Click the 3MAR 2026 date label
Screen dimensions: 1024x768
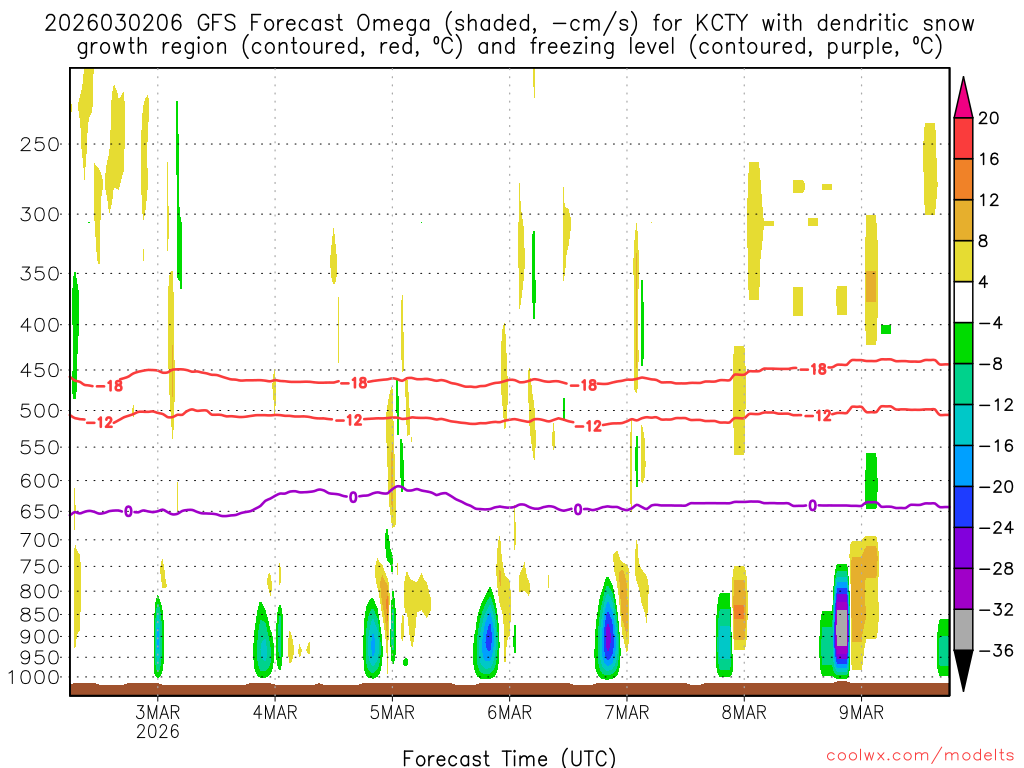pos(158,721)
